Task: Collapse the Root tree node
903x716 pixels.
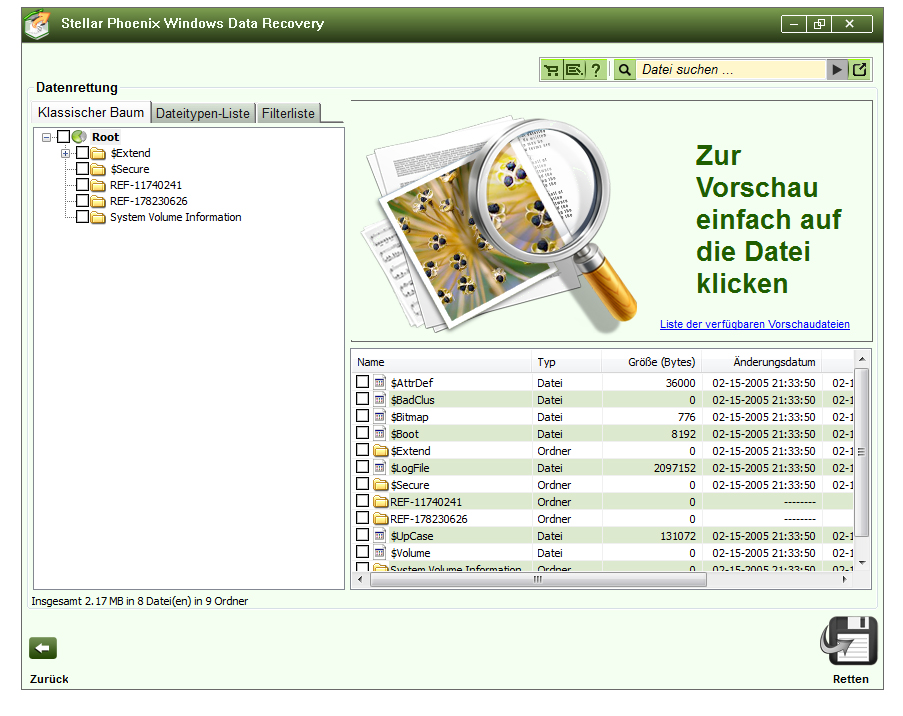Action: 47,137
